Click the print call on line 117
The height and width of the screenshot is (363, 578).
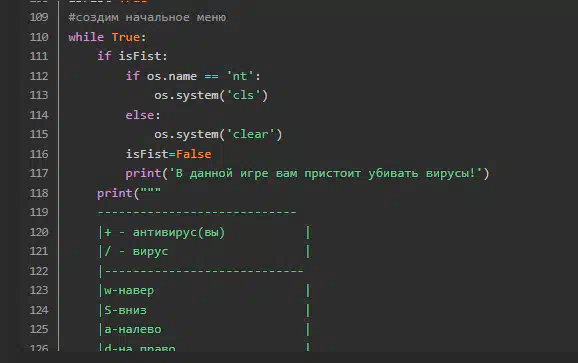click(x=143, y=173)
